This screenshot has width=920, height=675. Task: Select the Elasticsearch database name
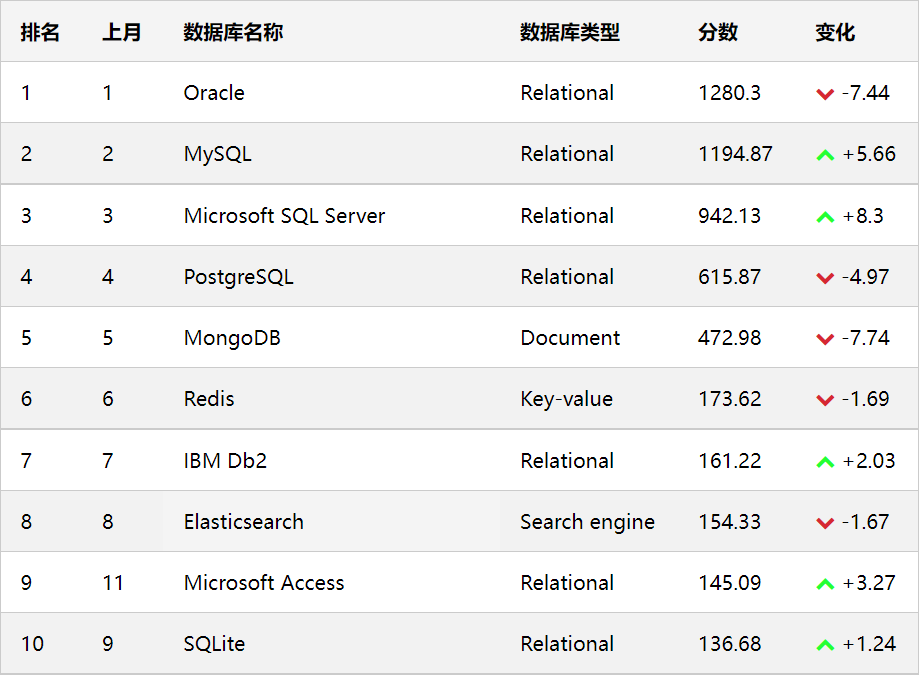[x=244, y=522]
